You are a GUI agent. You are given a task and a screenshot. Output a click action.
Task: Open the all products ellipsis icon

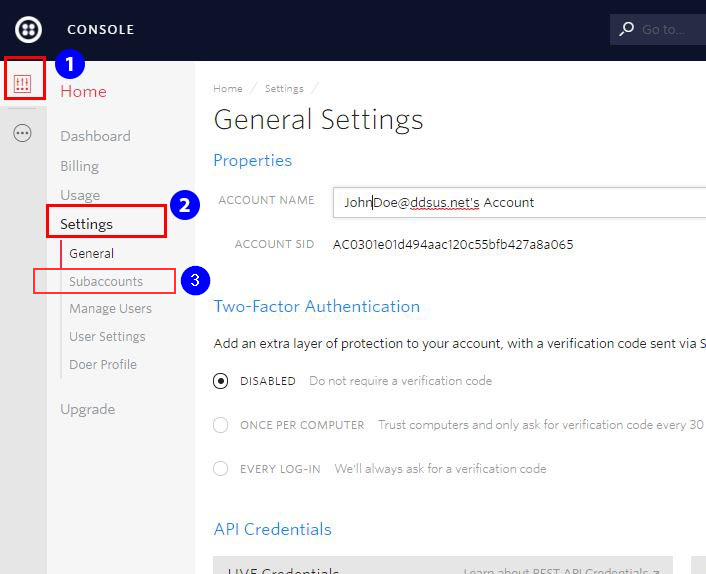pyautogui.click(x=22, y=133)
